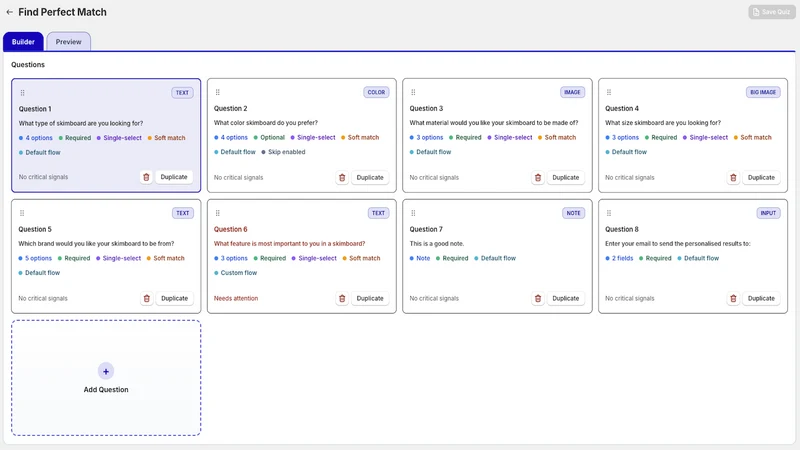Click the Questions section heading
This screenshot has height=450, width=800.
28,65
